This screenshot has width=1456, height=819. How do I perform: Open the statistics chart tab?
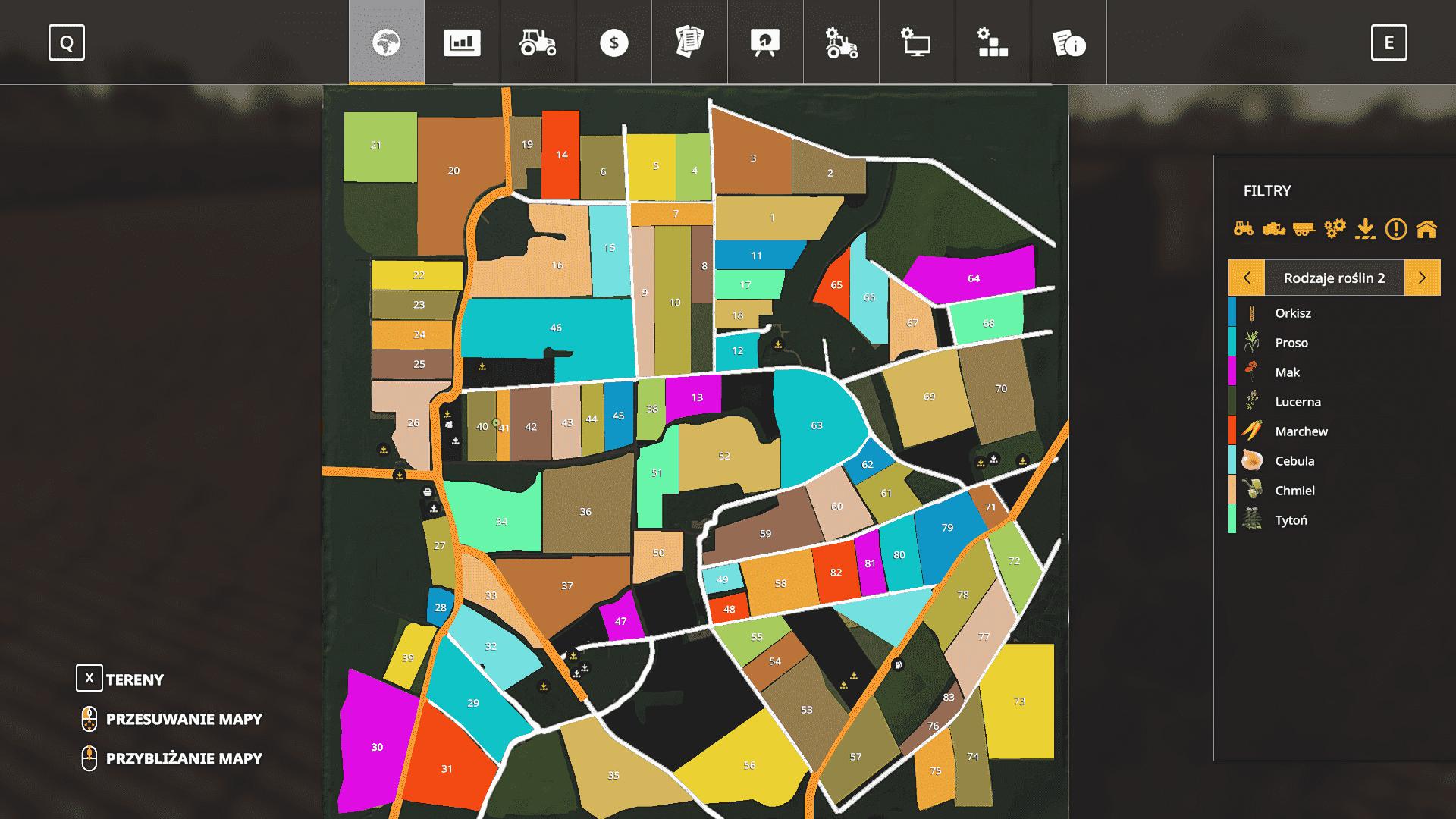click(462, 42)
